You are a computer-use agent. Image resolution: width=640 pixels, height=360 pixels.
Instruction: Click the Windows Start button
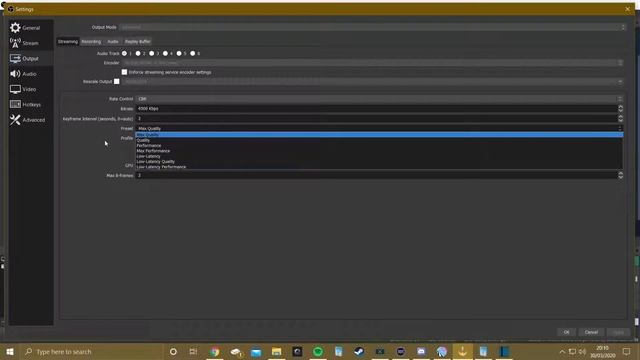click(x=10, y=351)
